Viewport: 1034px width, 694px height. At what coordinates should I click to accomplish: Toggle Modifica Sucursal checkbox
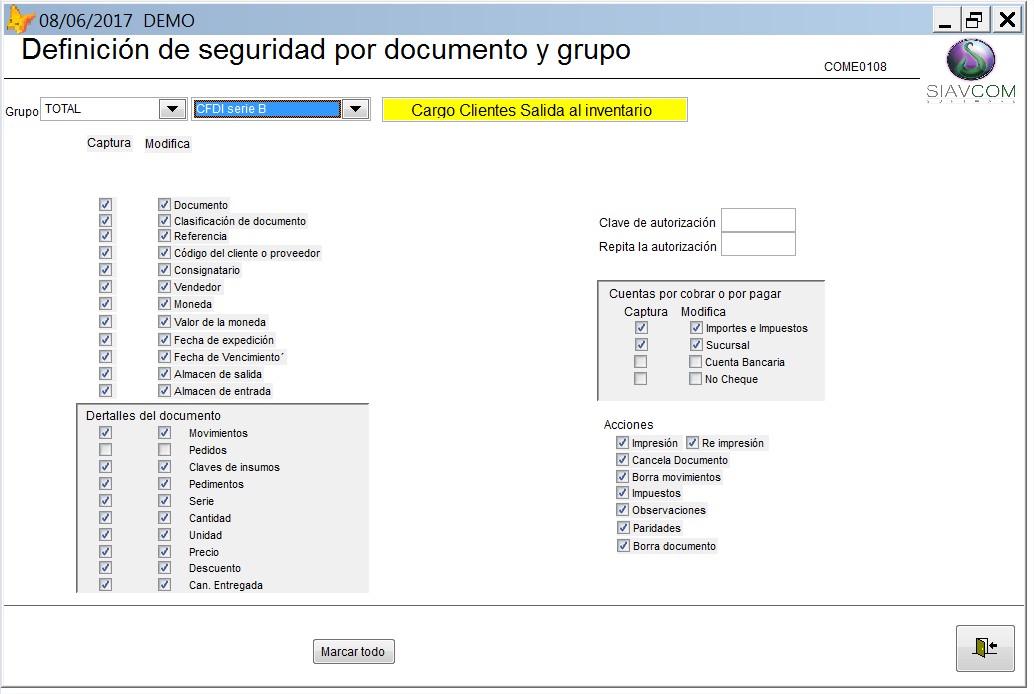tap(696, 344)
